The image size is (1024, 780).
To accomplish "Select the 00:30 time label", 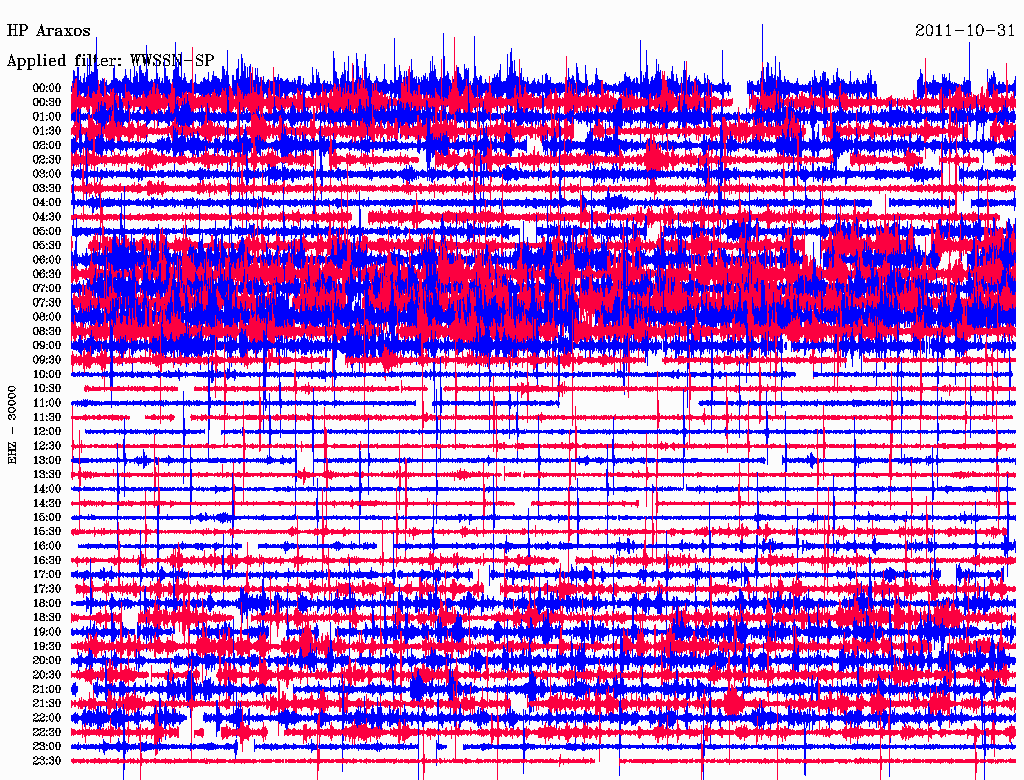I will (47, 102).
